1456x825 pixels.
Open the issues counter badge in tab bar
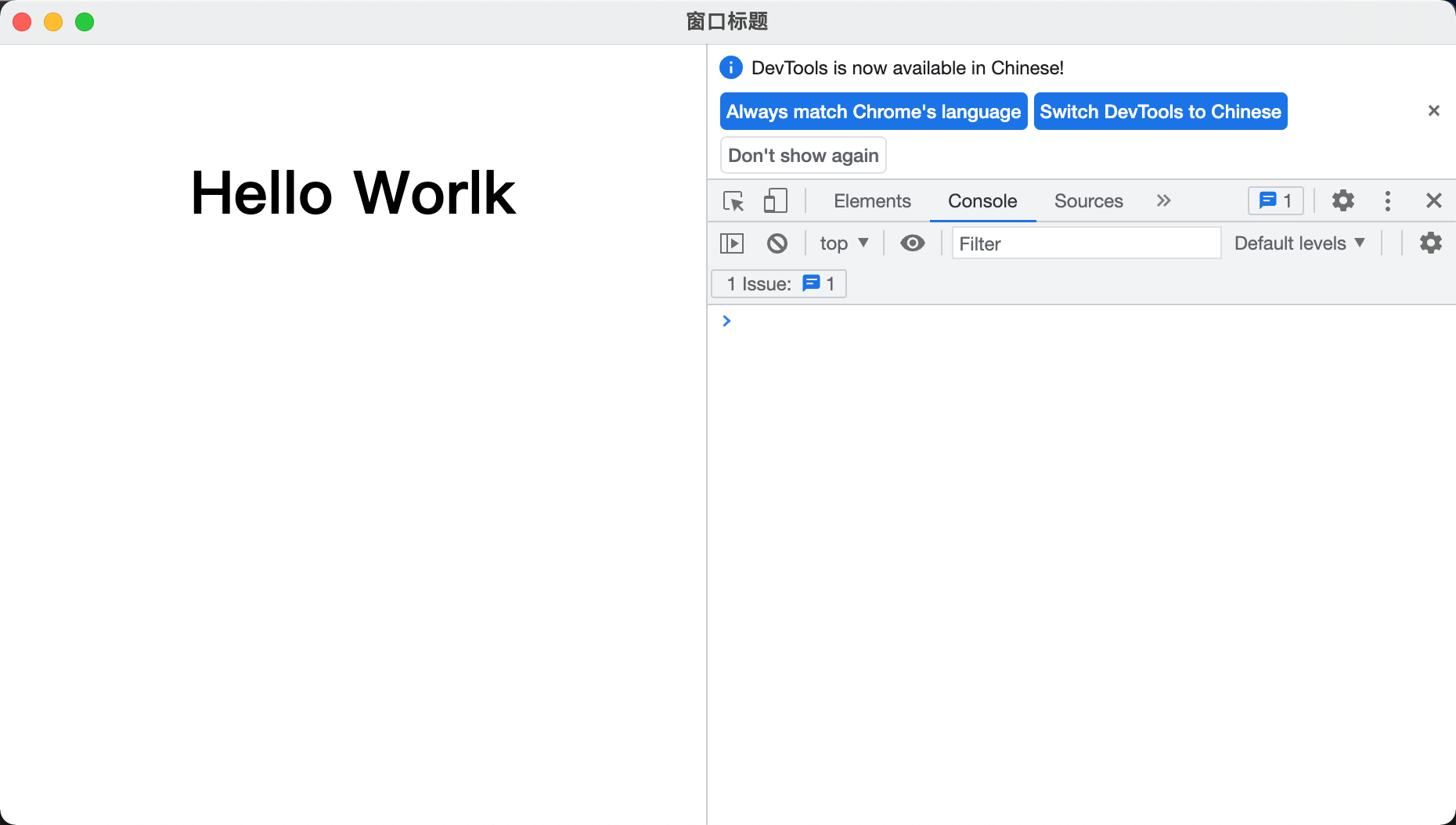1275,201
